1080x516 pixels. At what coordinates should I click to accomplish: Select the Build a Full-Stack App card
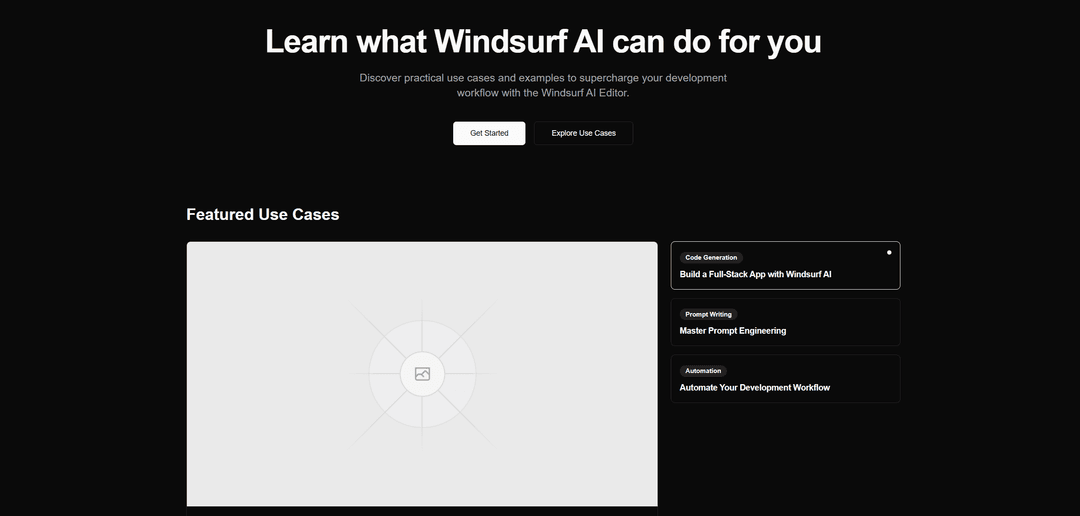[x=785, y=265]
